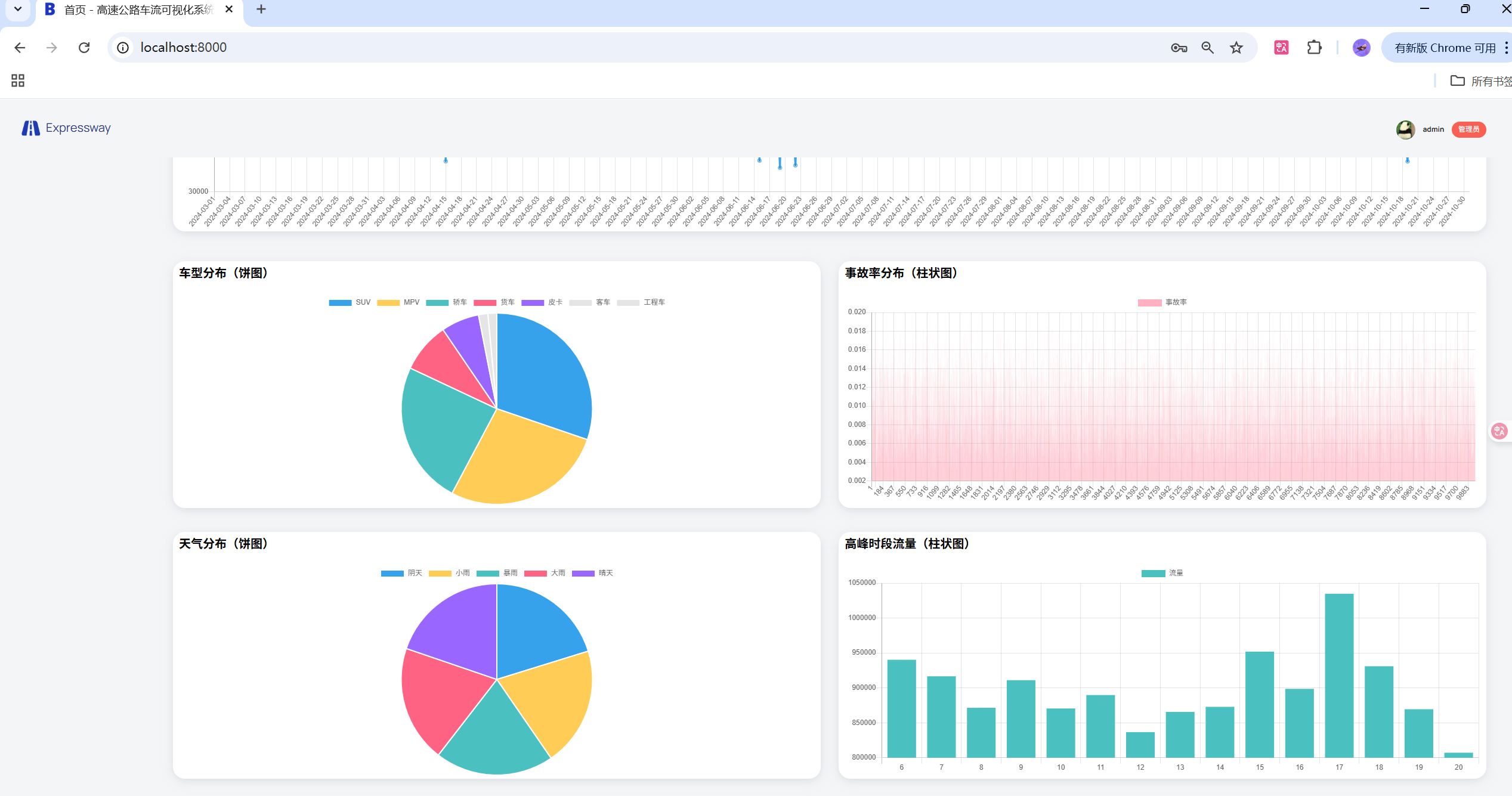The image size is (1512, 796).
Task: Toggle the 晴天 weather legend entry
Action: click(x=592, y=573)
